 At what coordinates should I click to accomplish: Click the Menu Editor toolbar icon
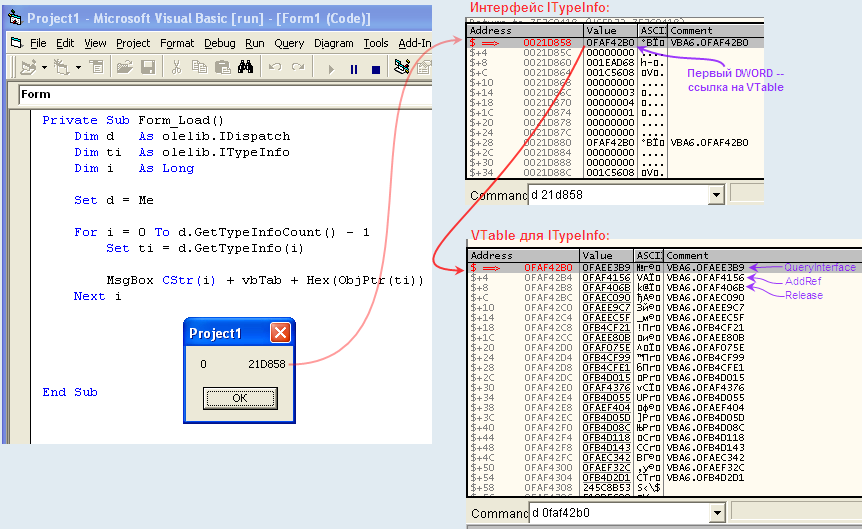[96, 68]
